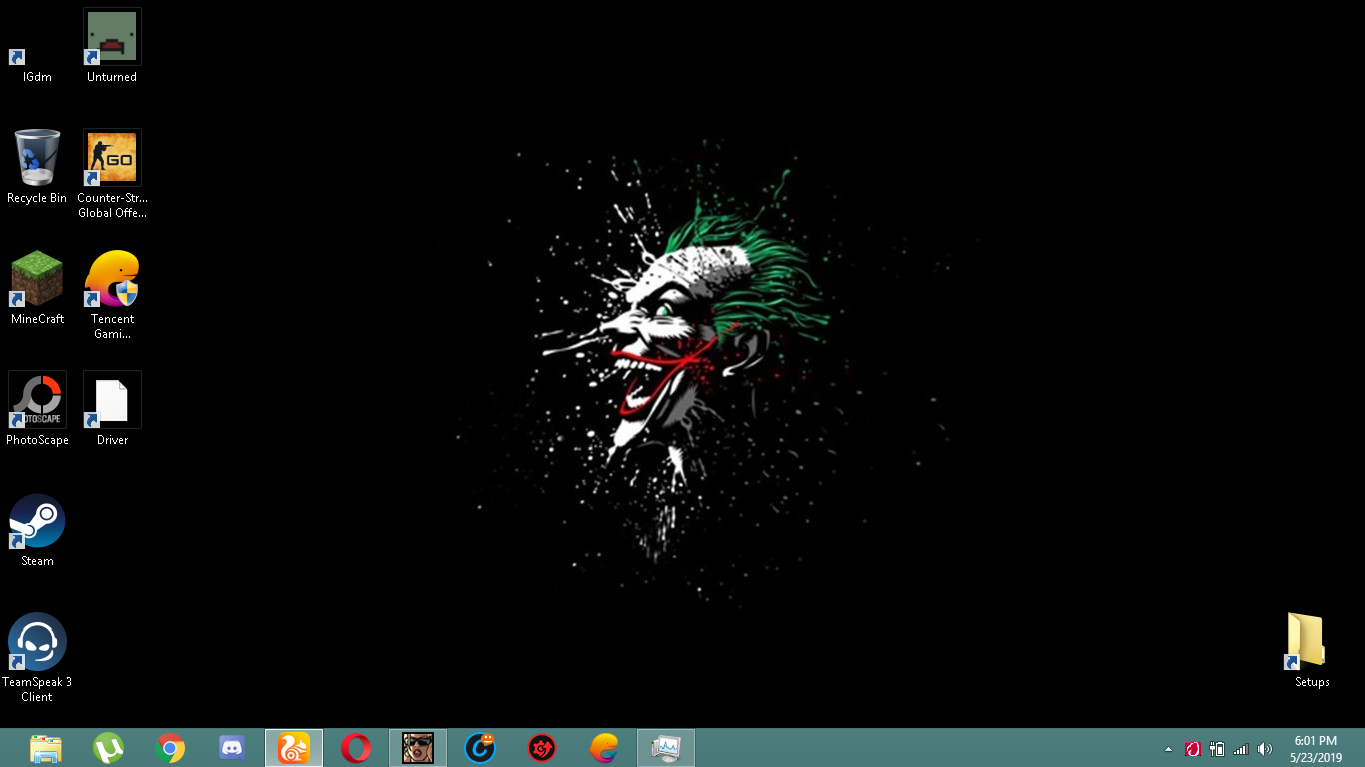1365x767 pixels.
Task: Select the Driver file shortcut
Action: pos(112,410)
